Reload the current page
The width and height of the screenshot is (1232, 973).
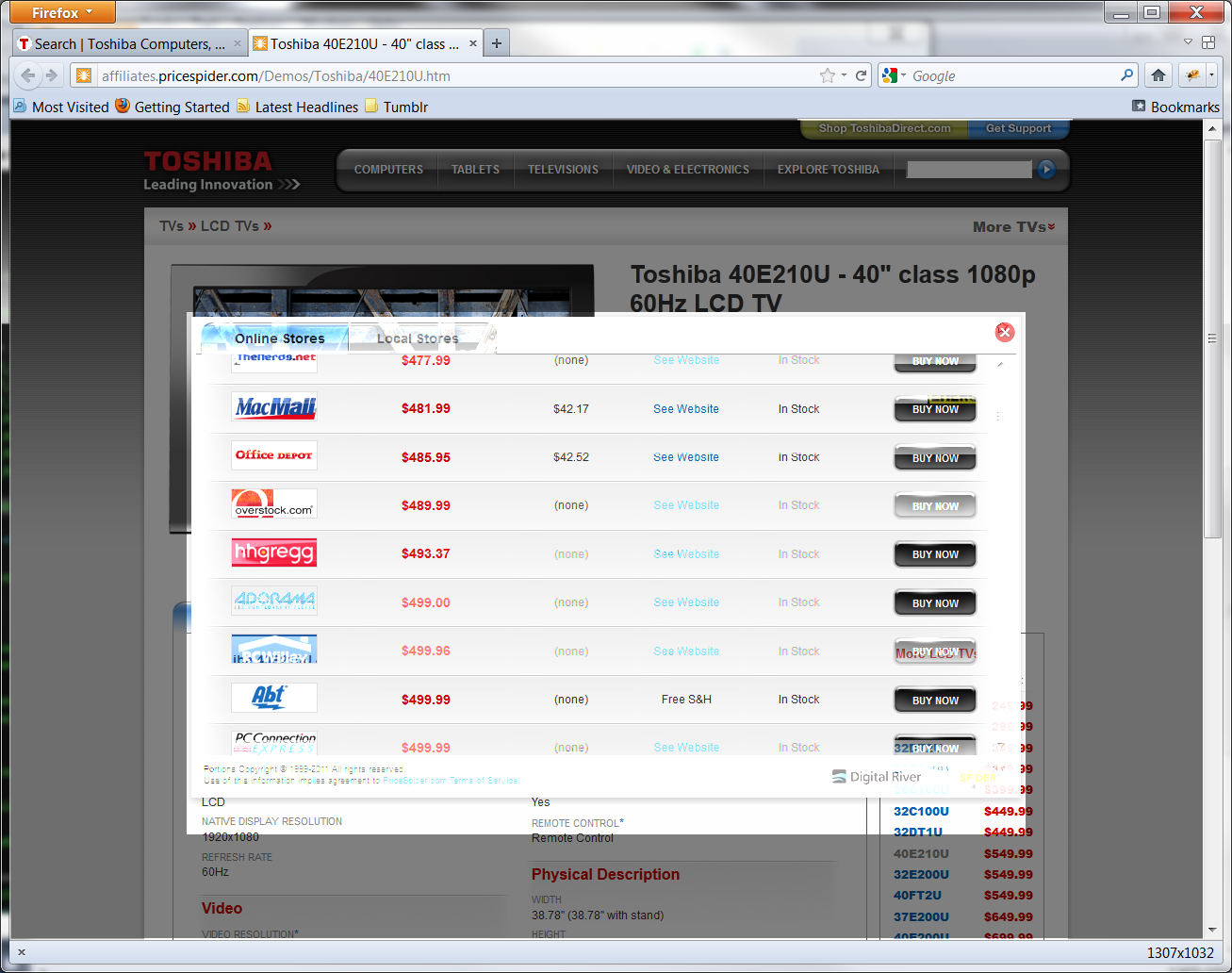(862, 75)
